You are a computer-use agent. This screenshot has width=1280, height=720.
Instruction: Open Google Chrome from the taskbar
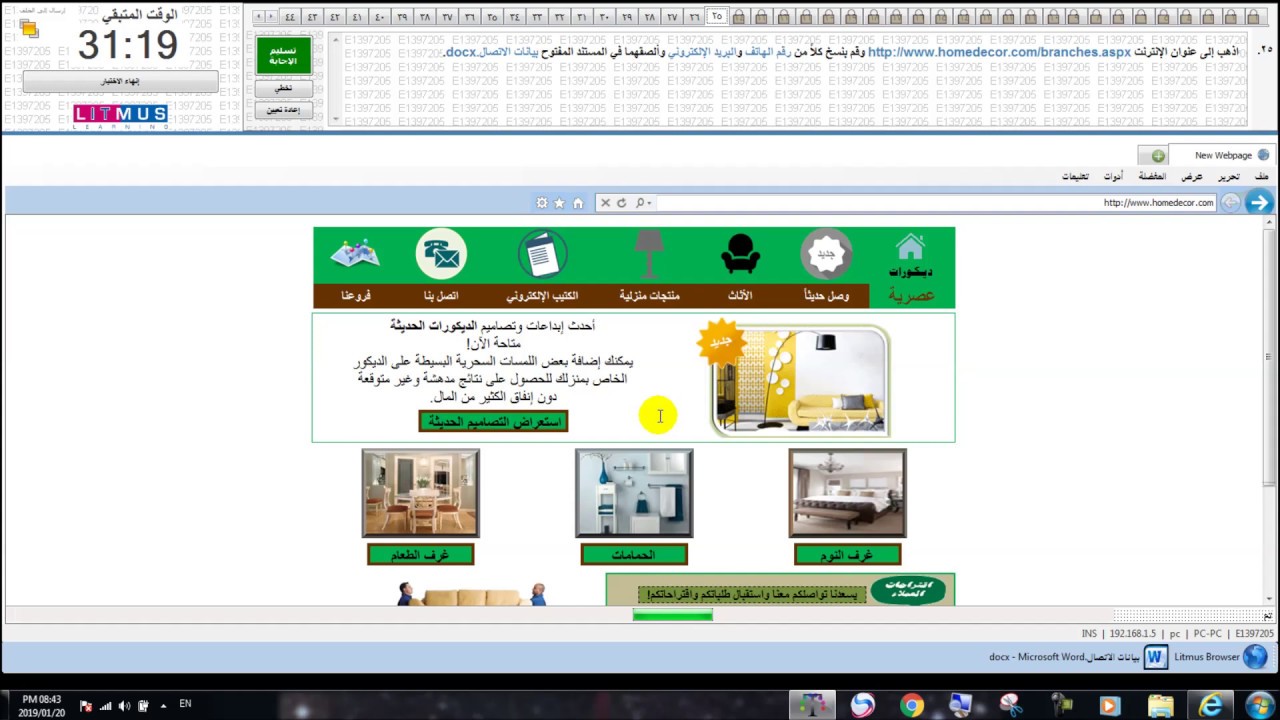912,706
